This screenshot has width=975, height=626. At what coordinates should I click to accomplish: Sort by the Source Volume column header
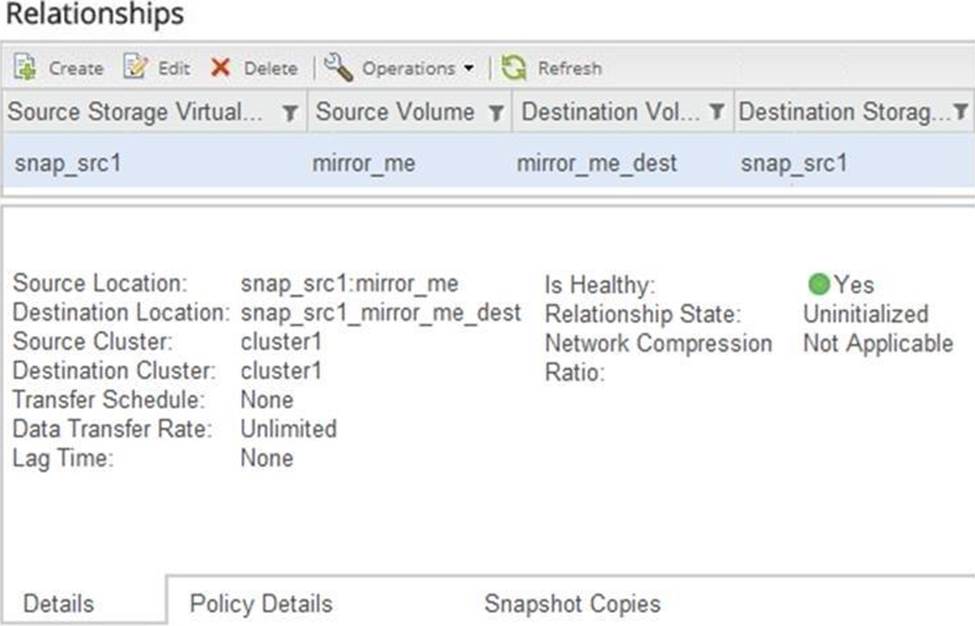(x=395, y=112)
